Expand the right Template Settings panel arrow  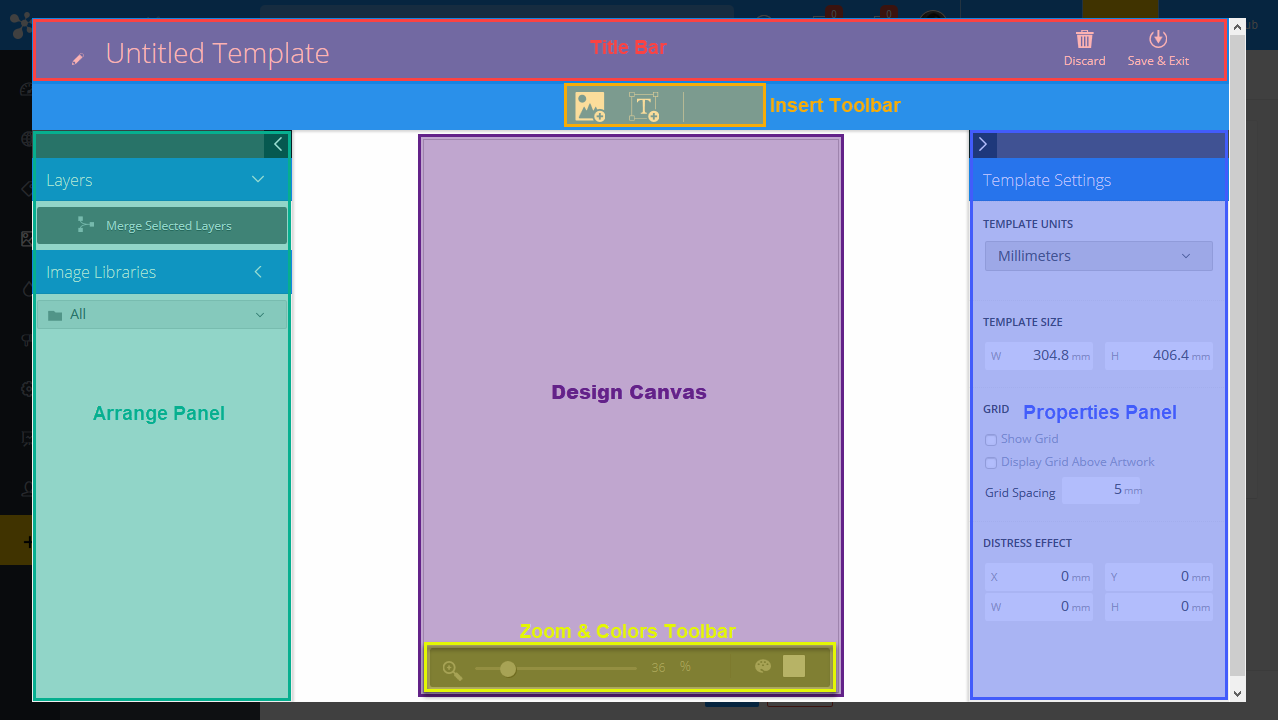point(984,144)
